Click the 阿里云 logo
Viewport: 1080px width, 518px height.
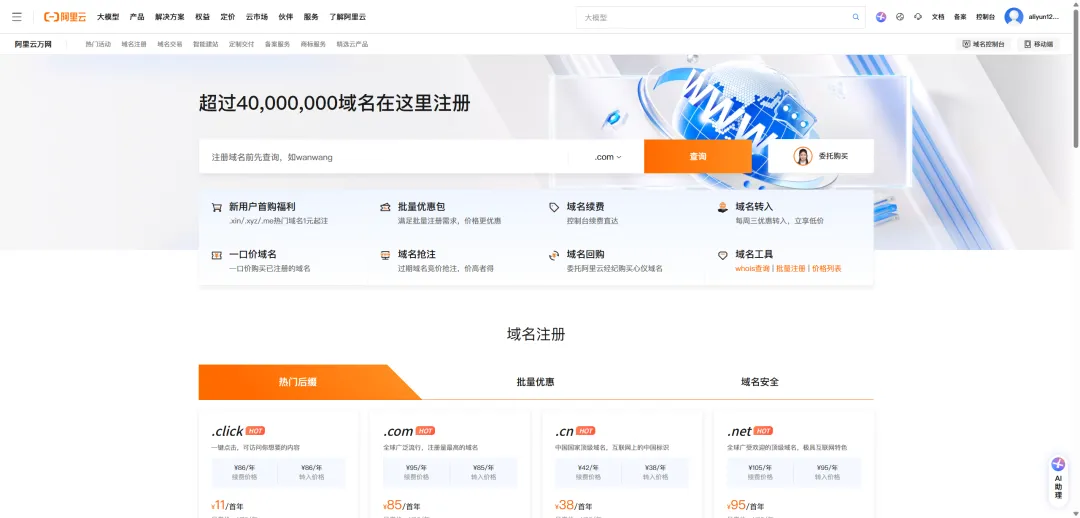coord(65,17)
